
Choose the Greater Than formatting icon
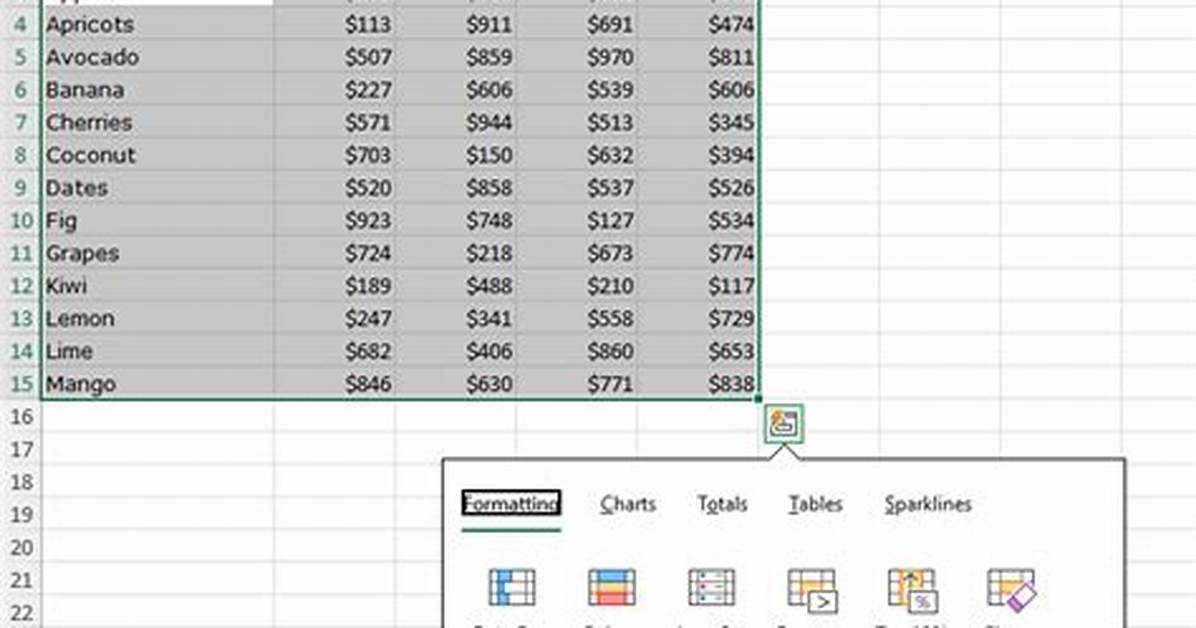coord(812,590)
